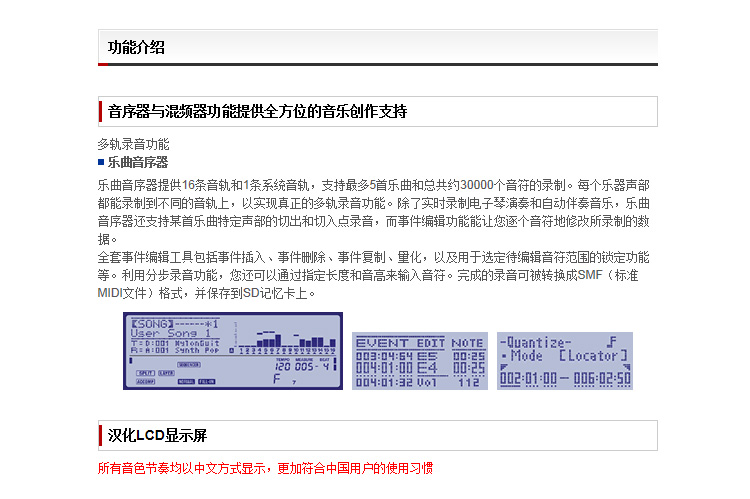Click the measure value 005 in the LCD

coord(304,367)
